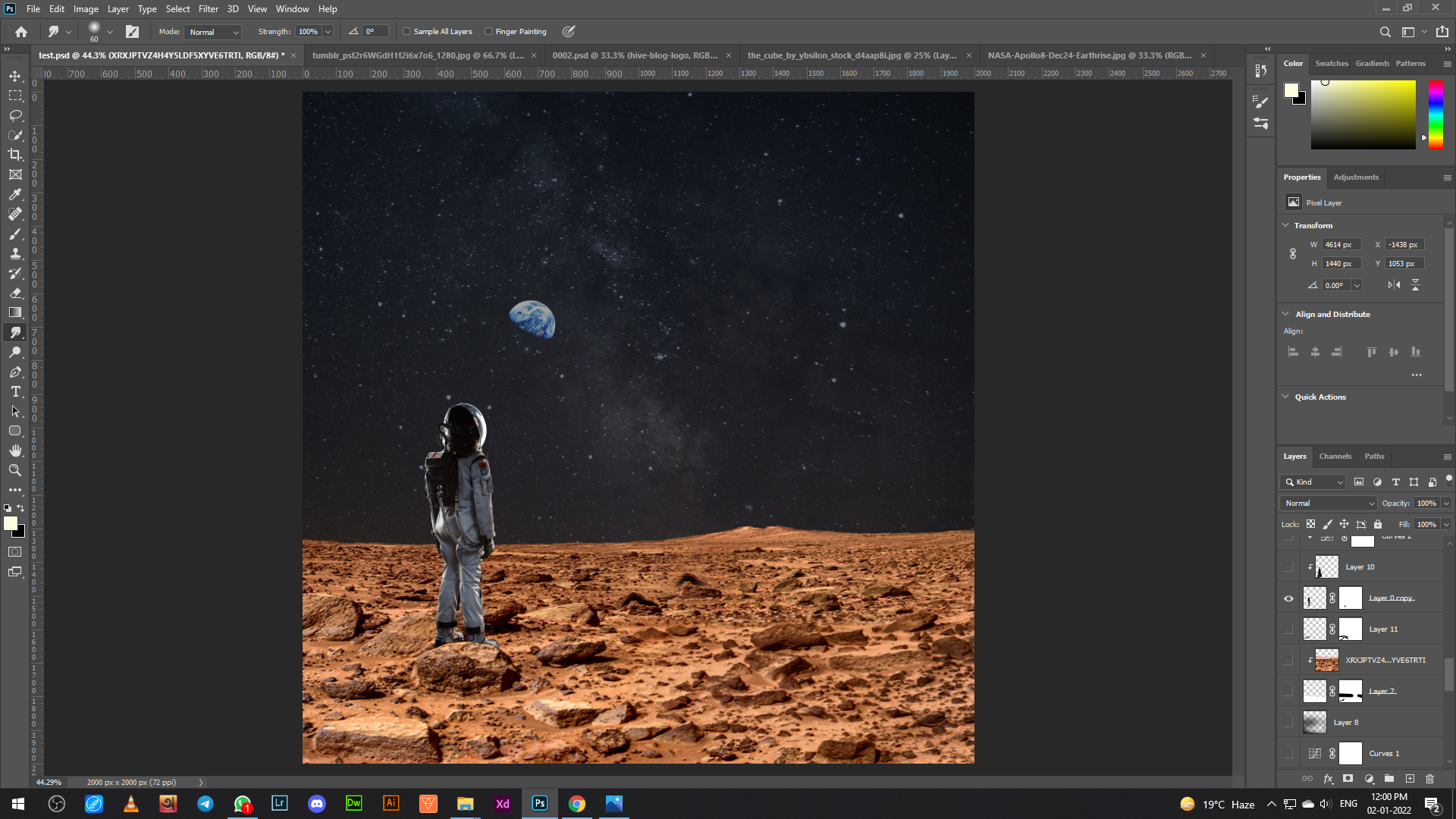Screen dimensions: 1456x819
Task: Open the Window menu
Action: point(292,9)
